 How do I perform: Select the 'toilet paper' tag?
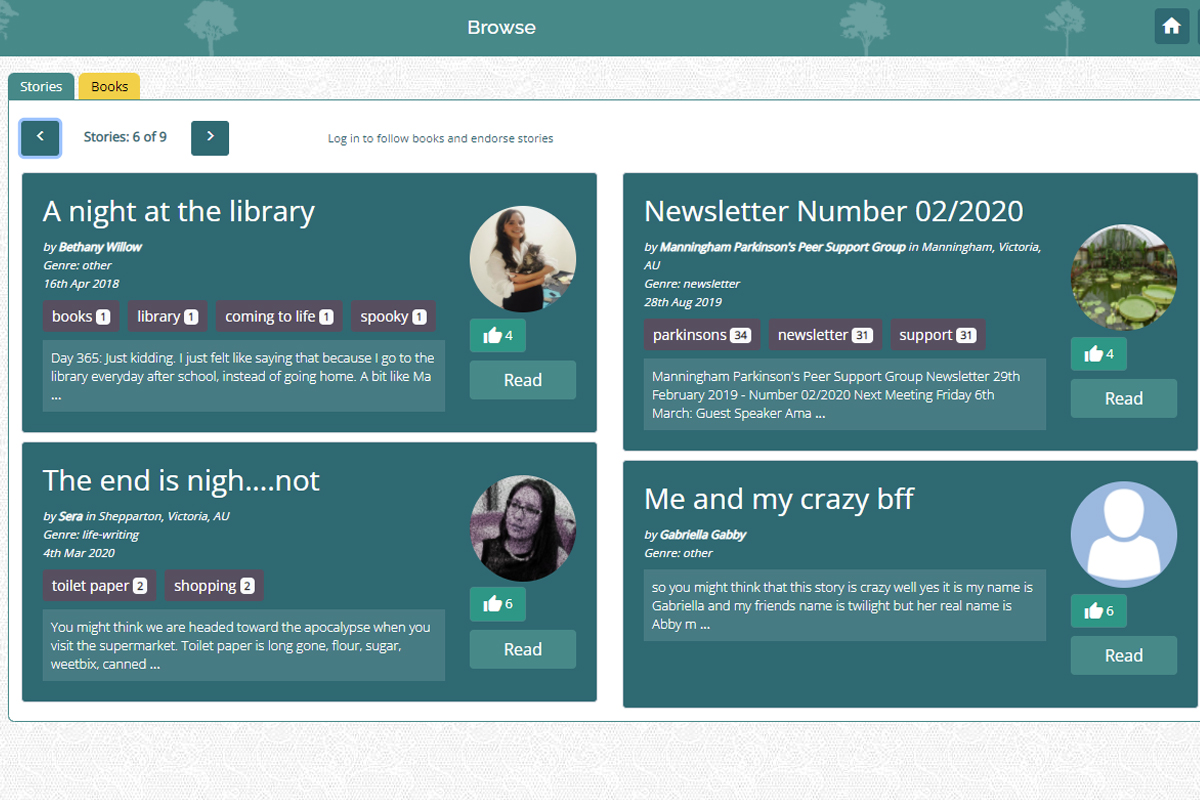[99, 586]
